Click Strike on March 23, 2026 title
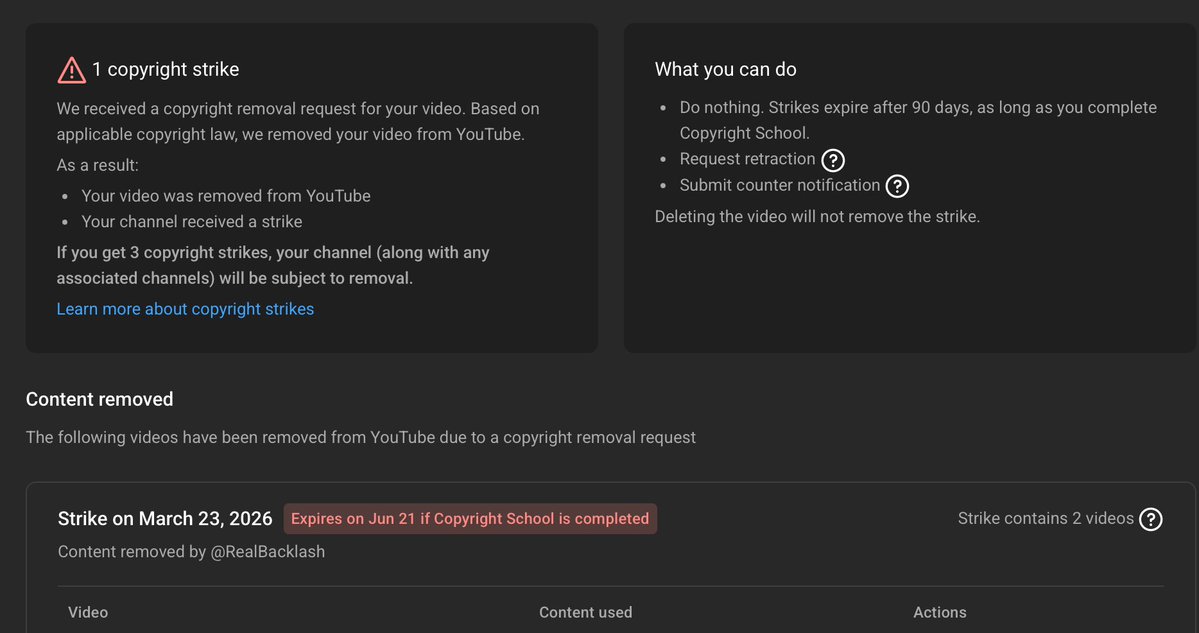Image resolution: width=1199 pixels, height=633 pixels. click(x=165, y=518)
